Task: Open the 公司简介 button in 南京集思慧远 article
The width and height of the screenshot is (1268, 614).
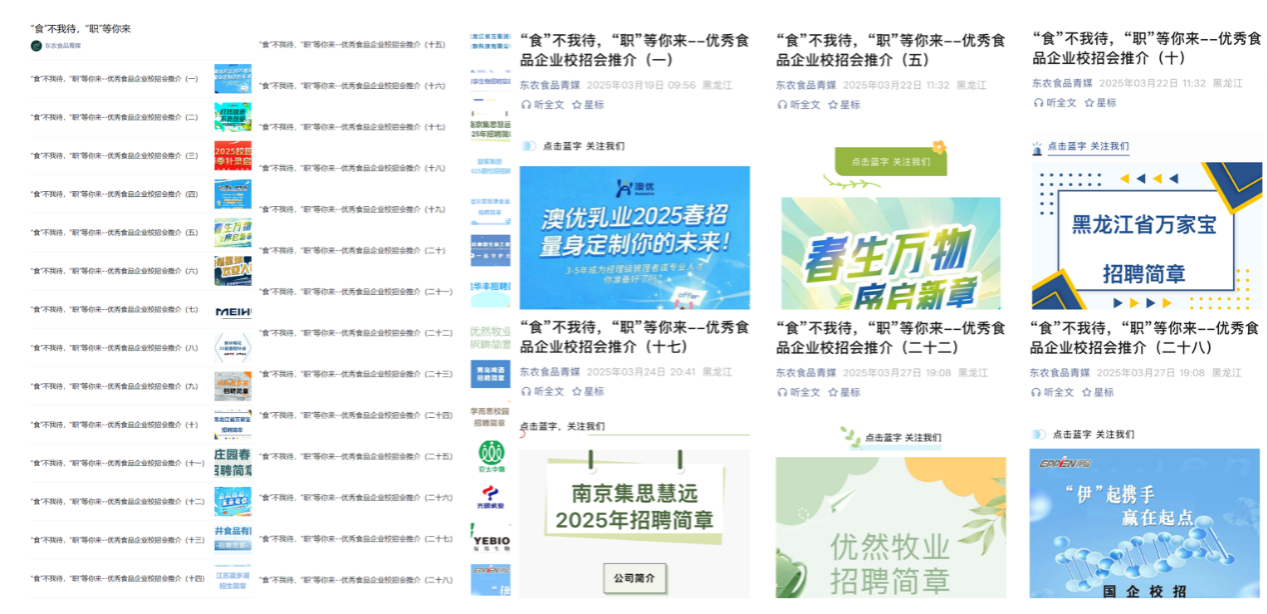Action: tap(635, 578)
